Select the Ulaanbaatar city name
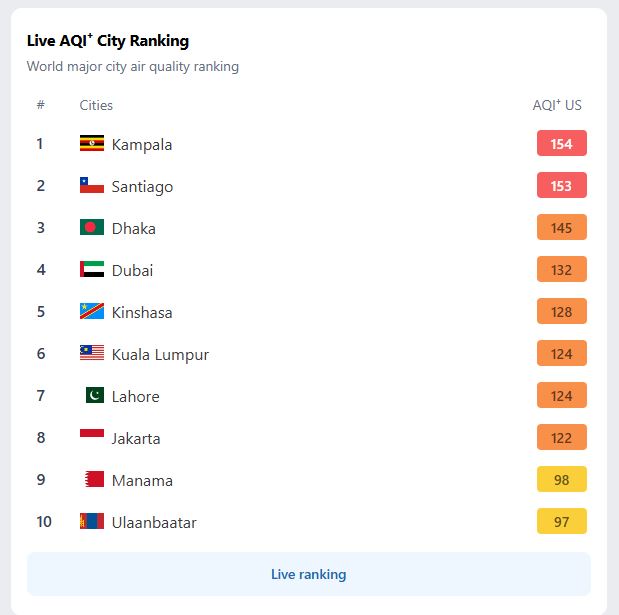 154,523
